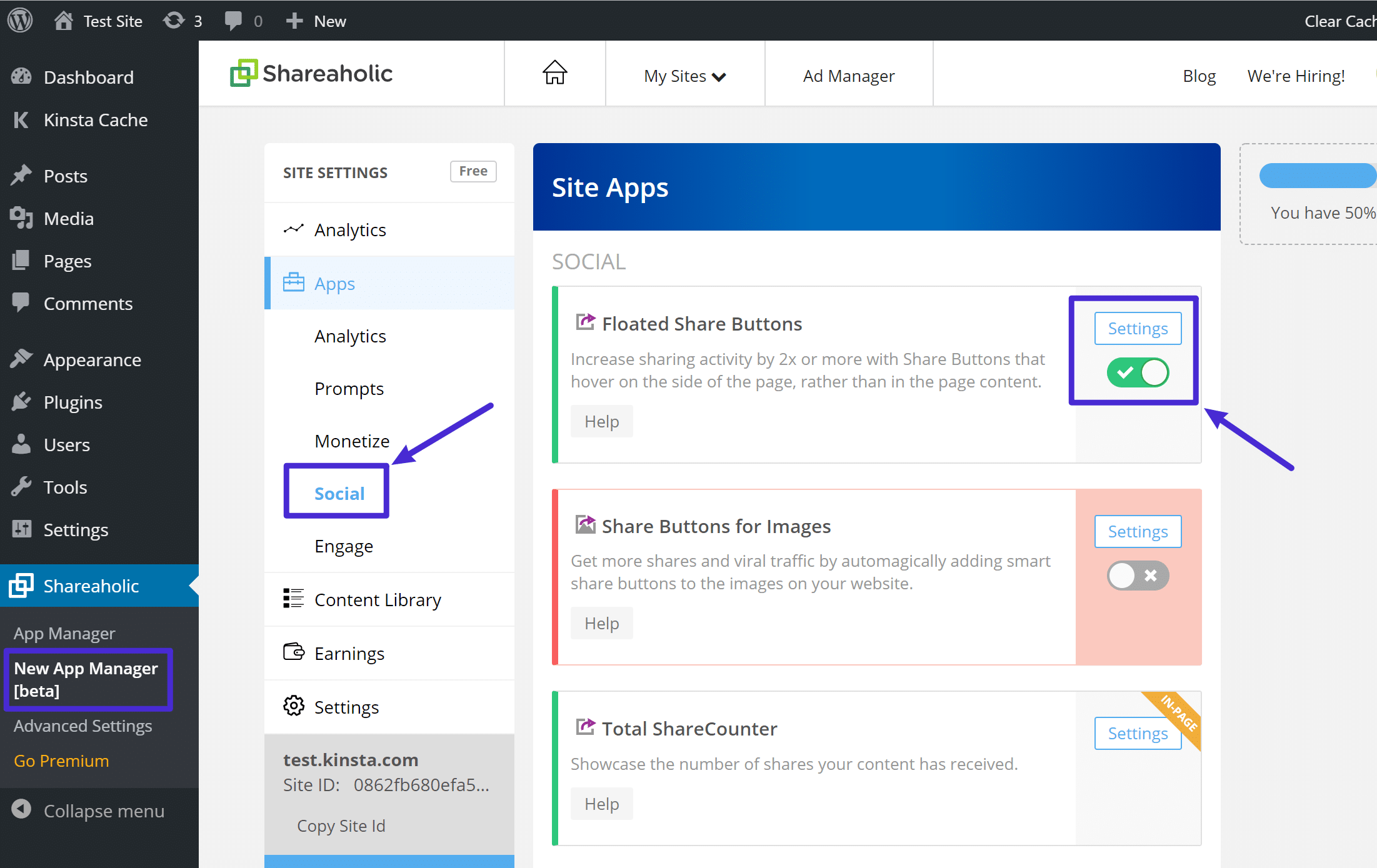The width and height of the screenshot is (1377, 868).
Task: Click the WordPress Dashboard menu item
Action: pyautogui.click(x=87, y=77)
